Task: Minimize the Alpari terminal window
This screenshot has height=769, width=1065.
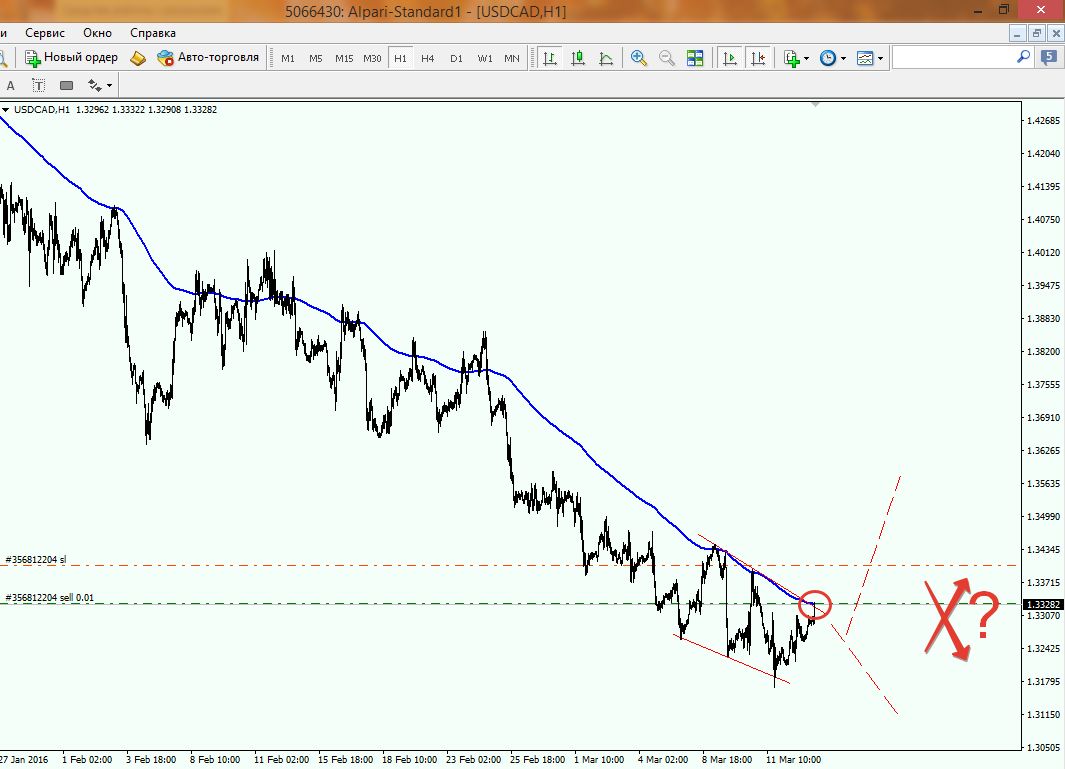Action: point(977,10)
